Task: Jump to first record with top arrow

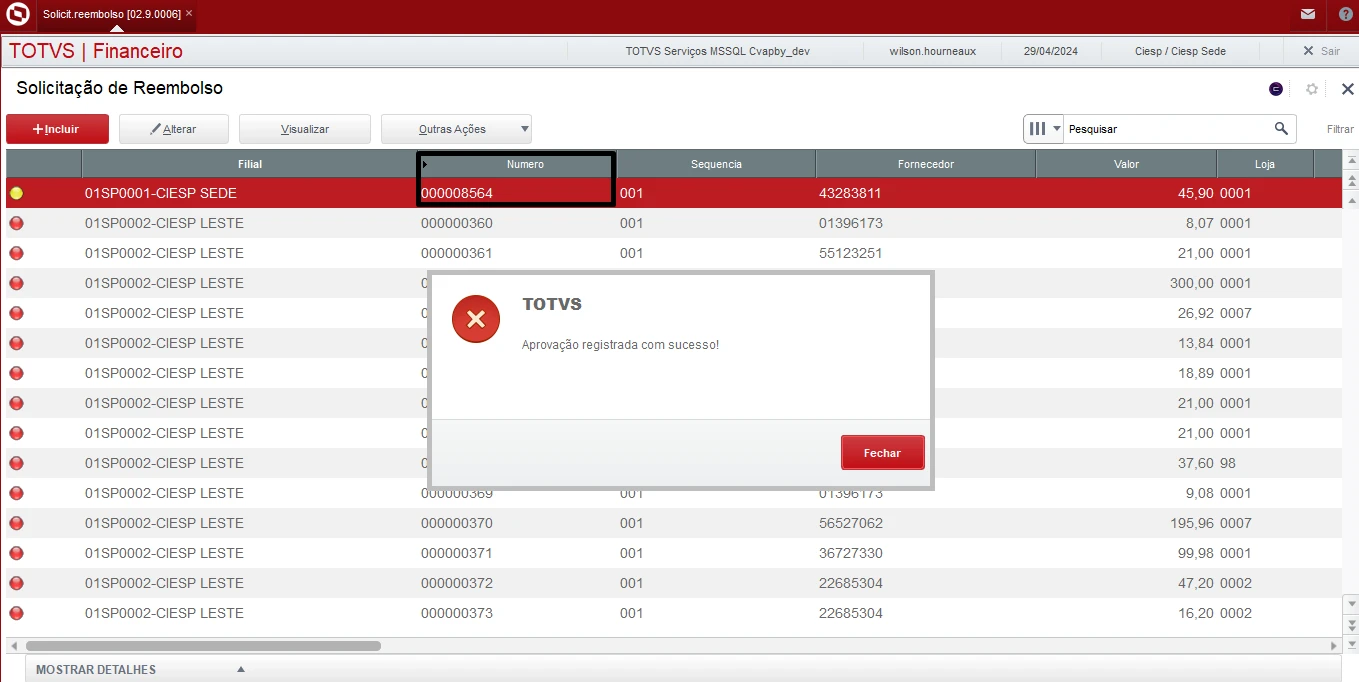Action: pyautogui.click(x=1352, y=162)
